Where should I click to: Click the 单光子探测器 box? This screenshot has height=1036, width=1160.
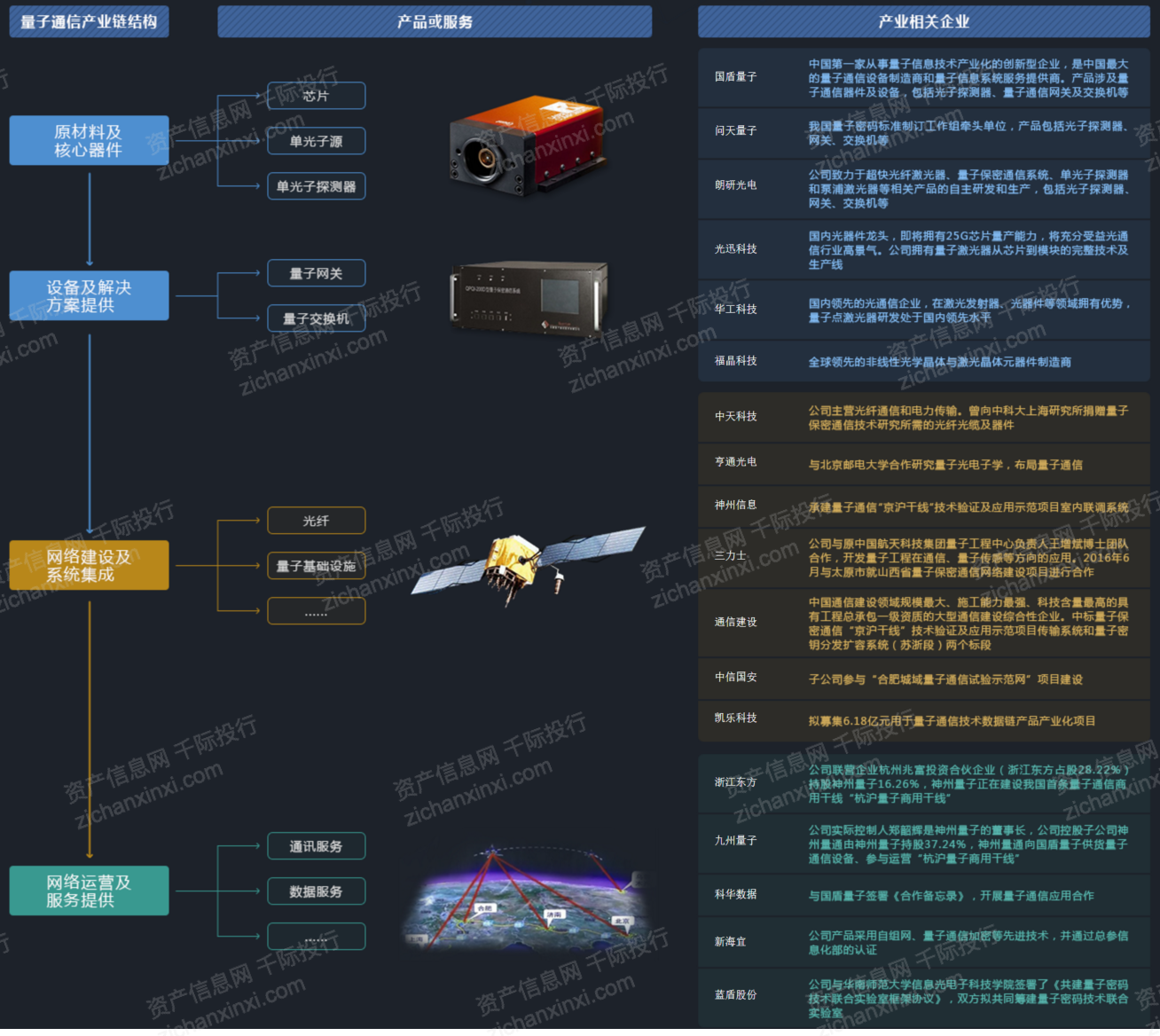(x=316, y=186)
